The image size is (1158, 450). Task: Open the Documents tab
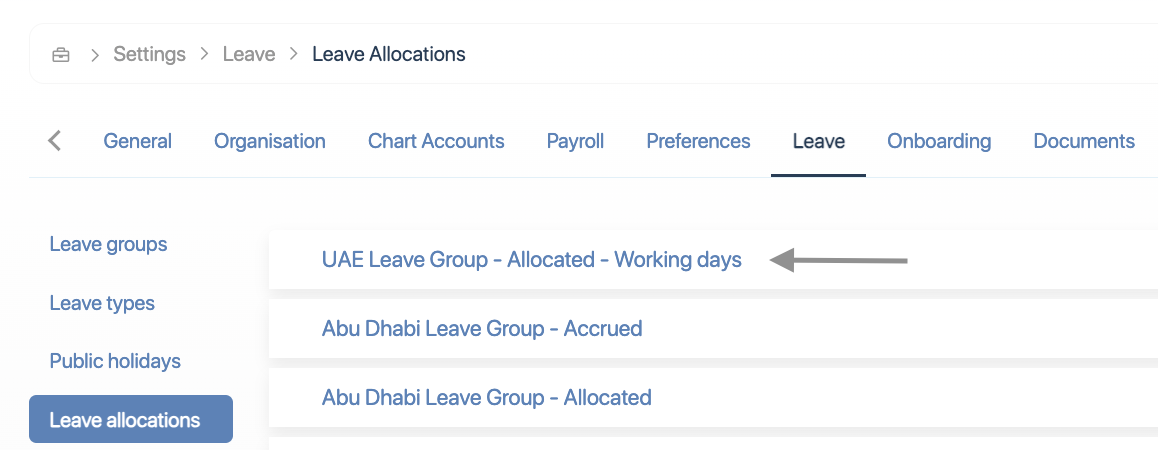point(1084,141)
